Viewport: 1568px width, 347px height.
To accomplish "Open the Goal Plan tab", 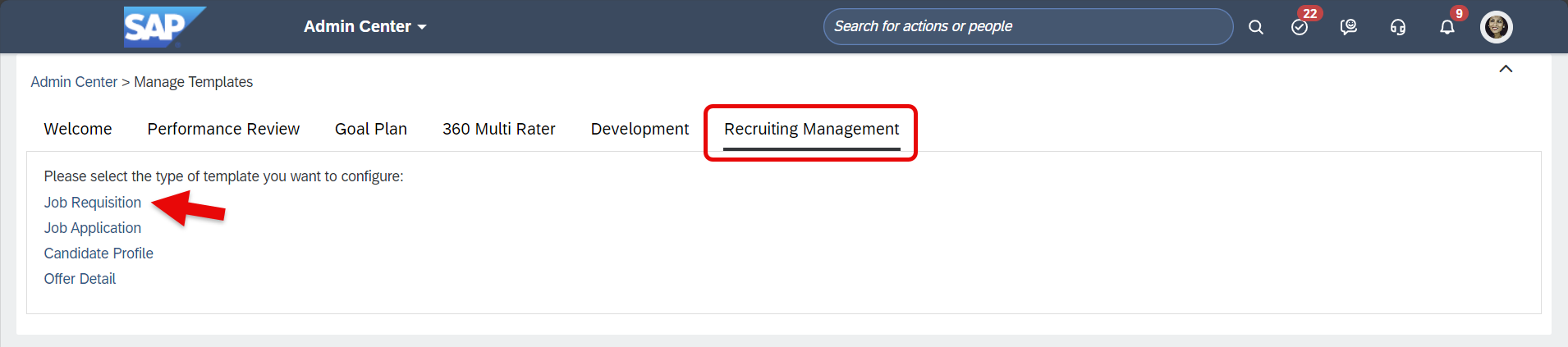I will 371,129.
